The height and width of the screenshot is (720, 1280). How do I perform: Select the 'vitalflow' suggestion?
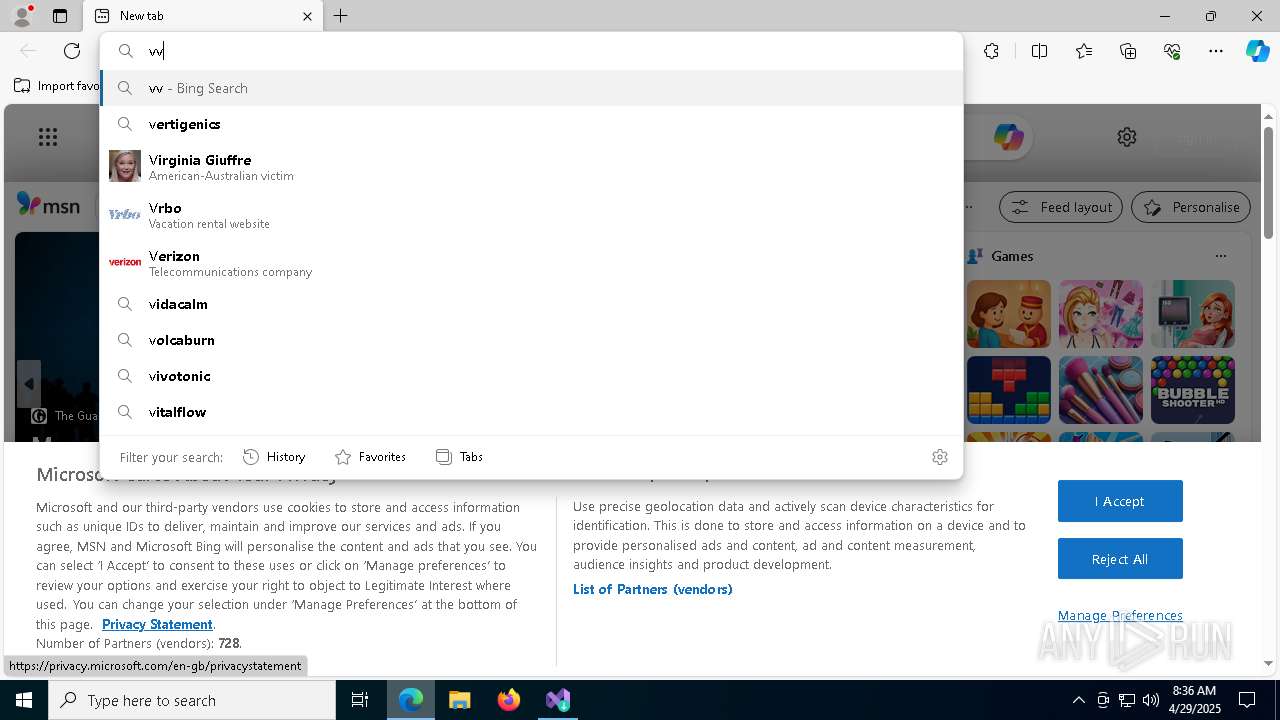(x=531, y=412)
